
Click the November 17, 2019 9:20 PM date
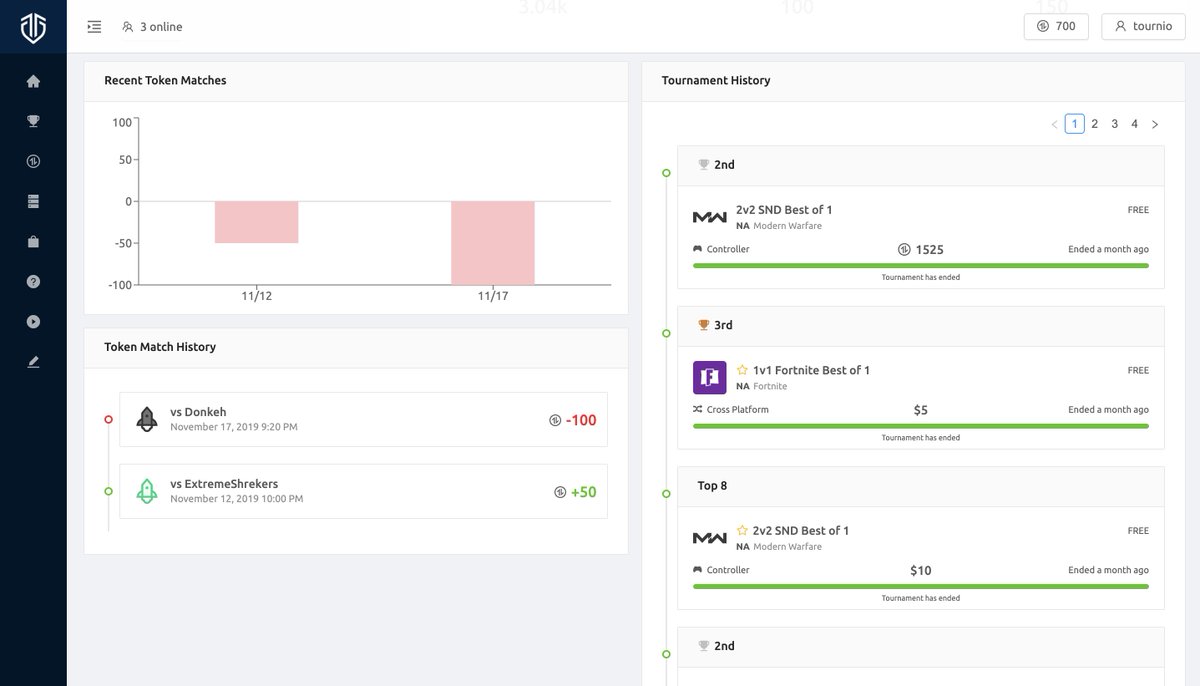pos(234,427)
